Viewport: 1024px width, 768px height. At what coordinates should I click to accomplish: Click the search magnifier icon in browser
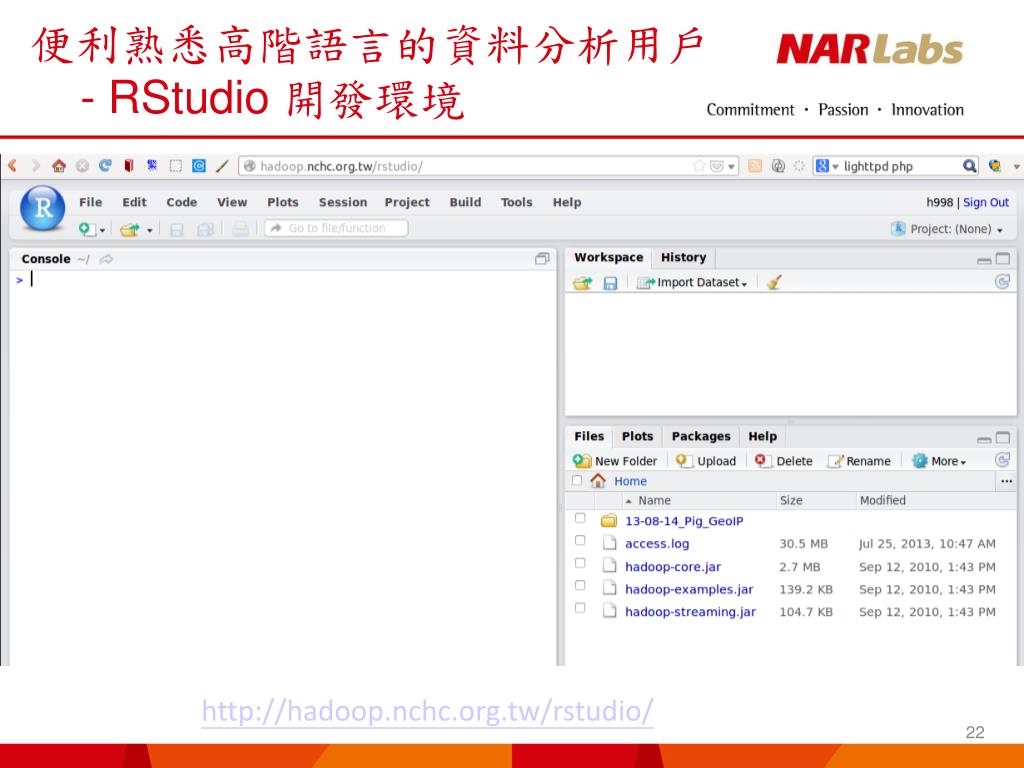[x=970, y=166]
